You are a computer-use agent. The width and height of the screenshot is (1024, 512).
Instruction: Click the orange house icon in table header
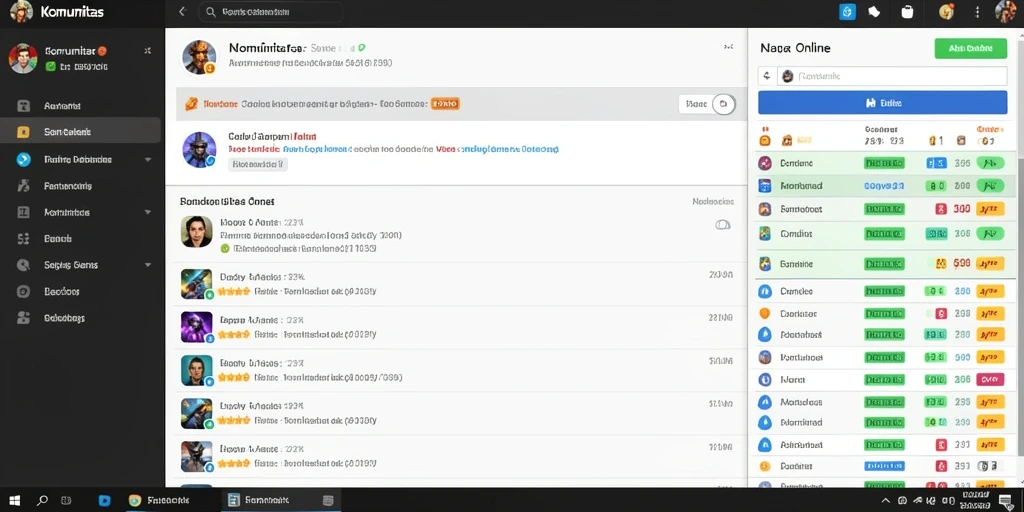[787, 140]
